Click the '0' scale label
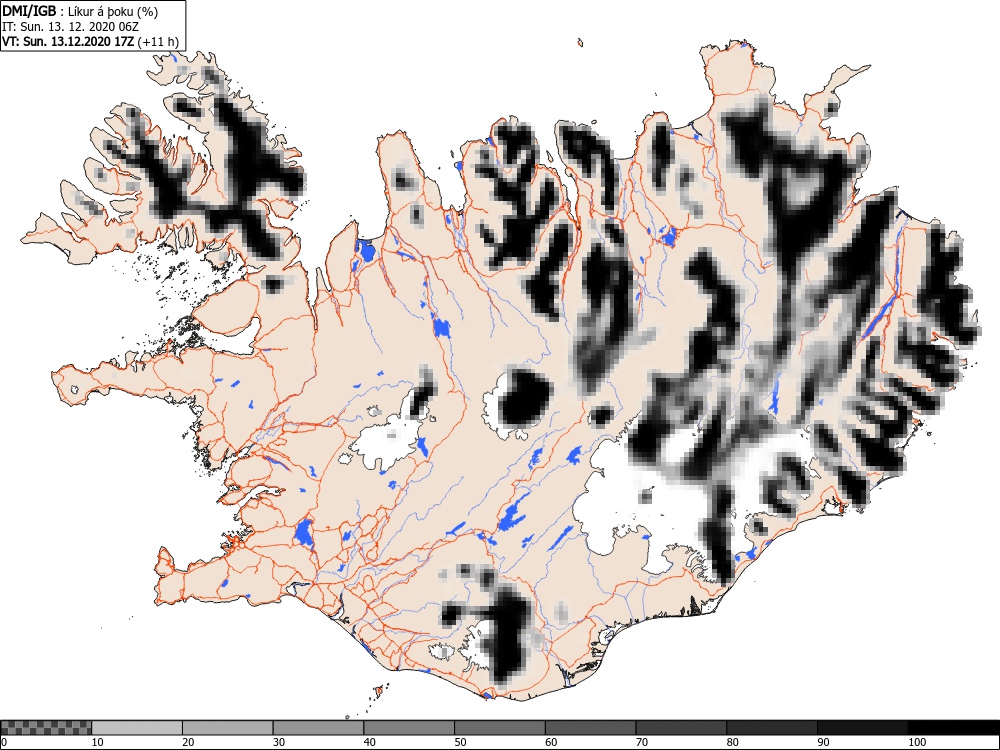 coord(4,742)
